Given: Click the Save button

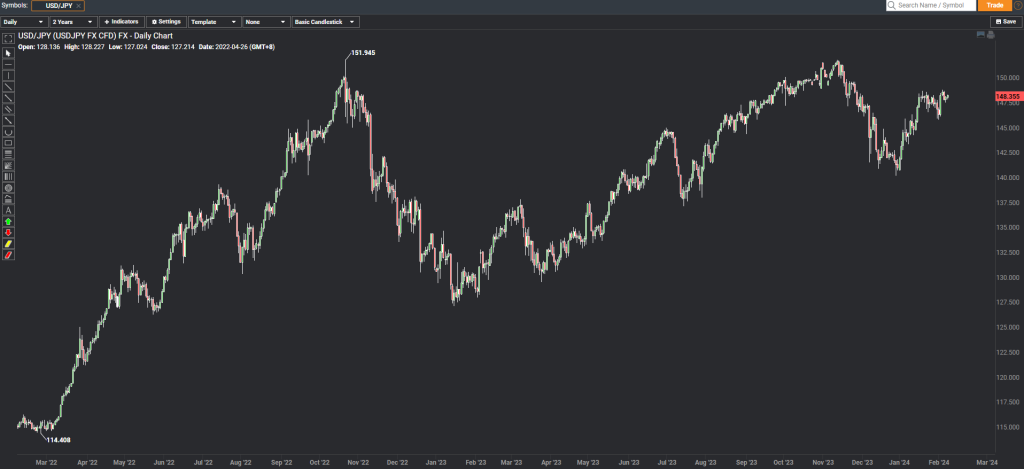Looking at the screenshot, I should click(1004, 21).
